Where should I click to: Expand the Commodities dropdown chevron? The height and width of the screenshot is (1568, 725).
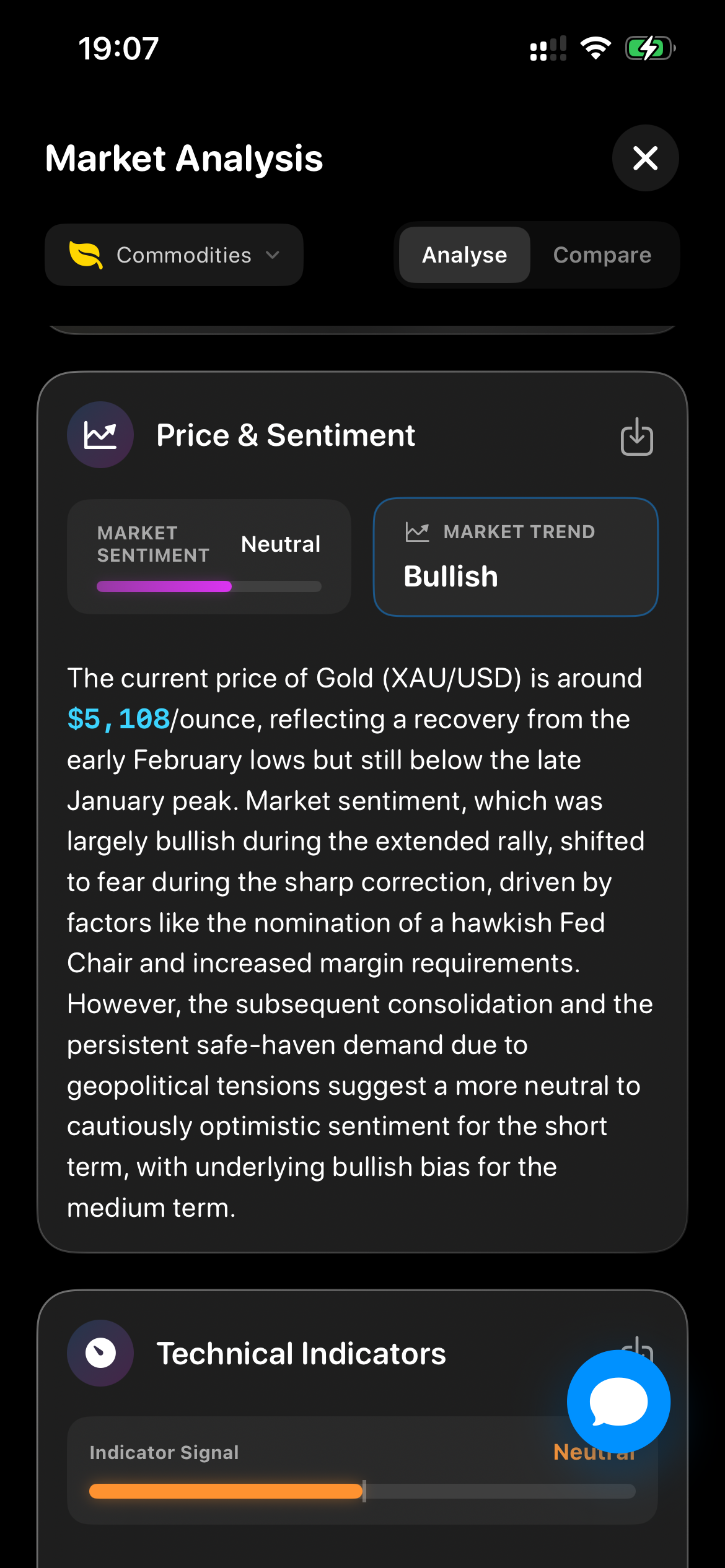tap(272, 255)
